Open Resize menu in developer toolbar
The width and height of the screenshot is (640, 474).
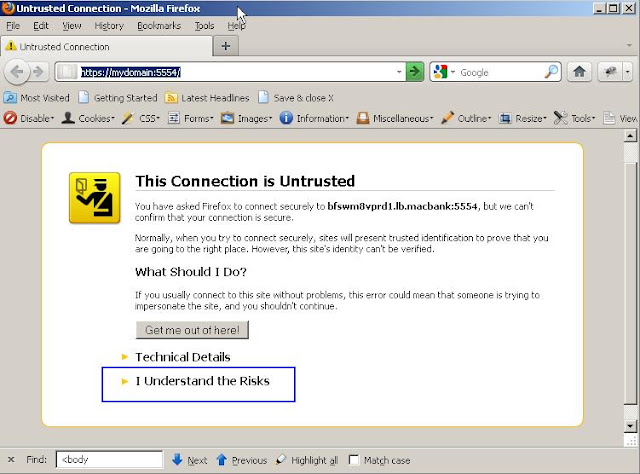tap(523, 118)
